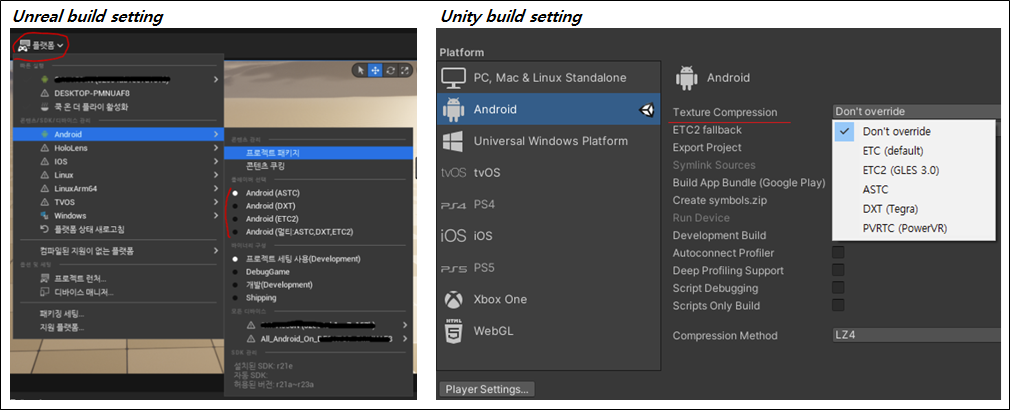The height and width of the screenshot is (410, 1010).
Task: Enable the Scripts Only Build checkbox
Action: (x=838, y=304)
